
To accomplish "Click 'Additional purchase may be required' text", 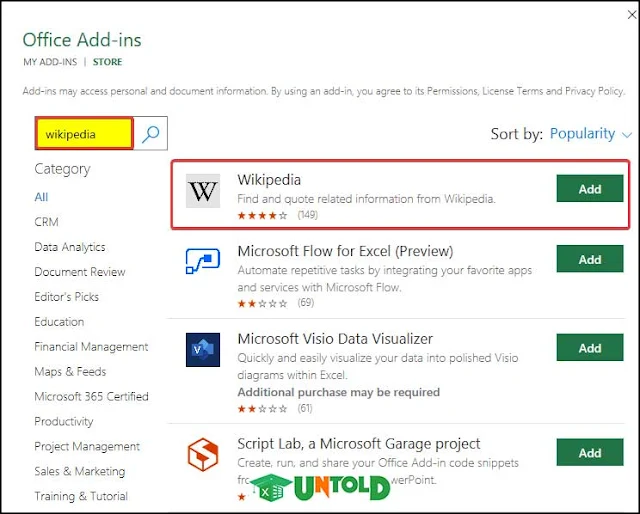I will click(x=339, y=392).
